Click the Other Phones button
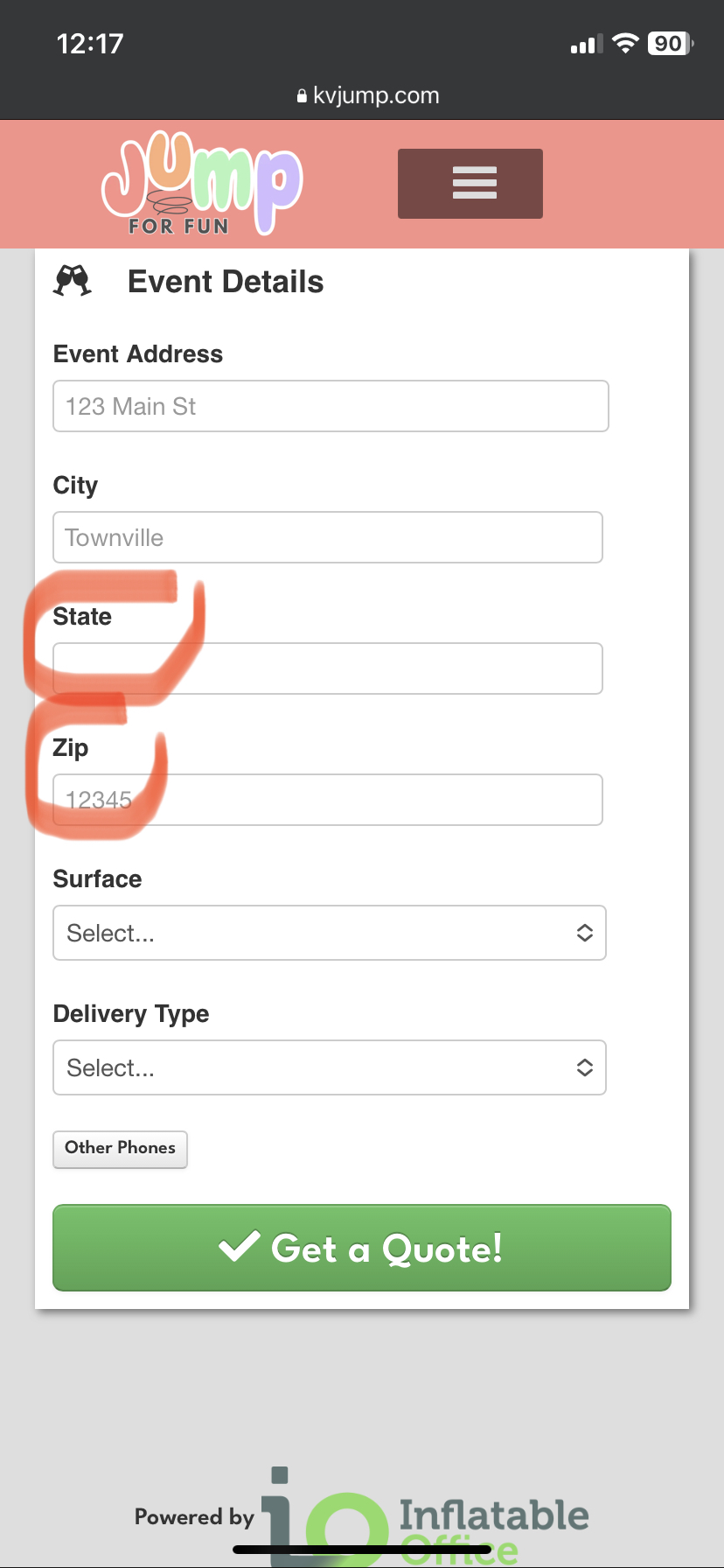The image size is (724, 1568). coord(120,1148)
